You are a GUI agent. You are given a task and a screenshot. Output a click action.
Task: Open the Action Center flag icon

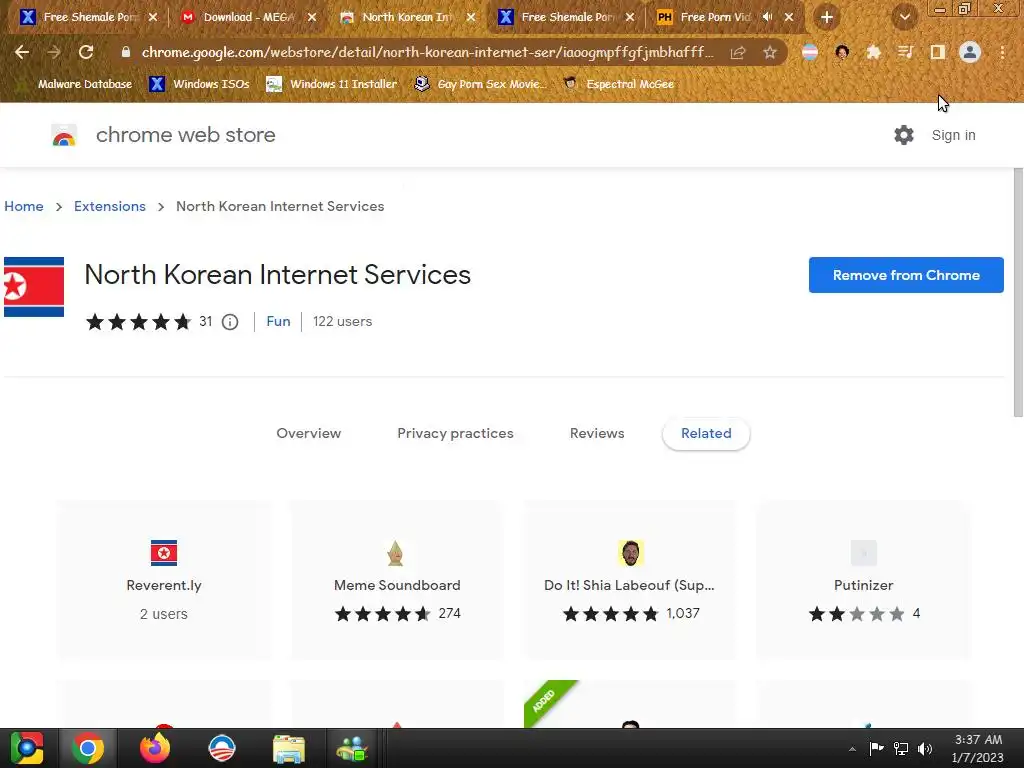876,748
